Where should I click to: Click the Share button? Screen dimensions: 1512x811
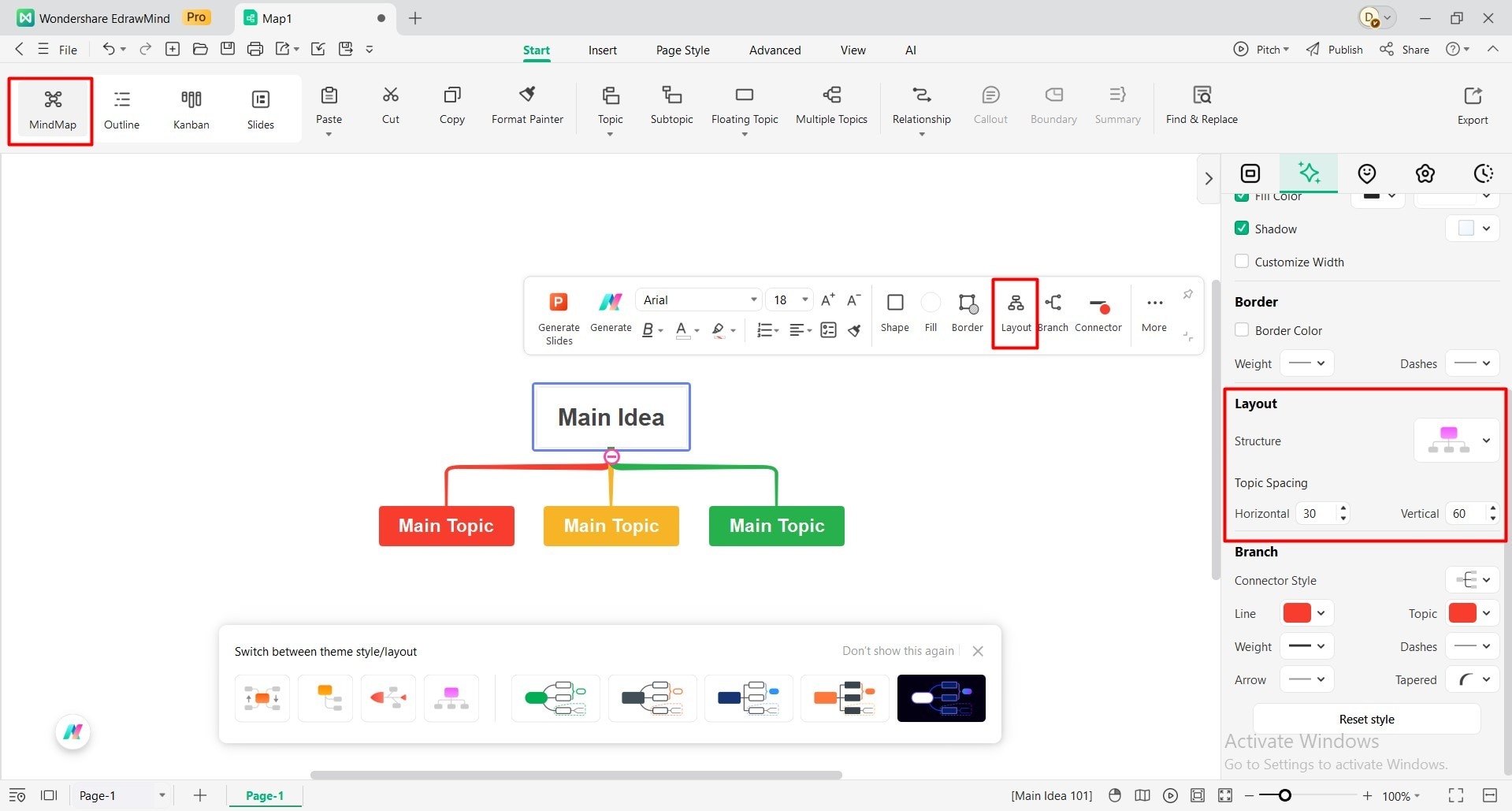(1404, 49)
